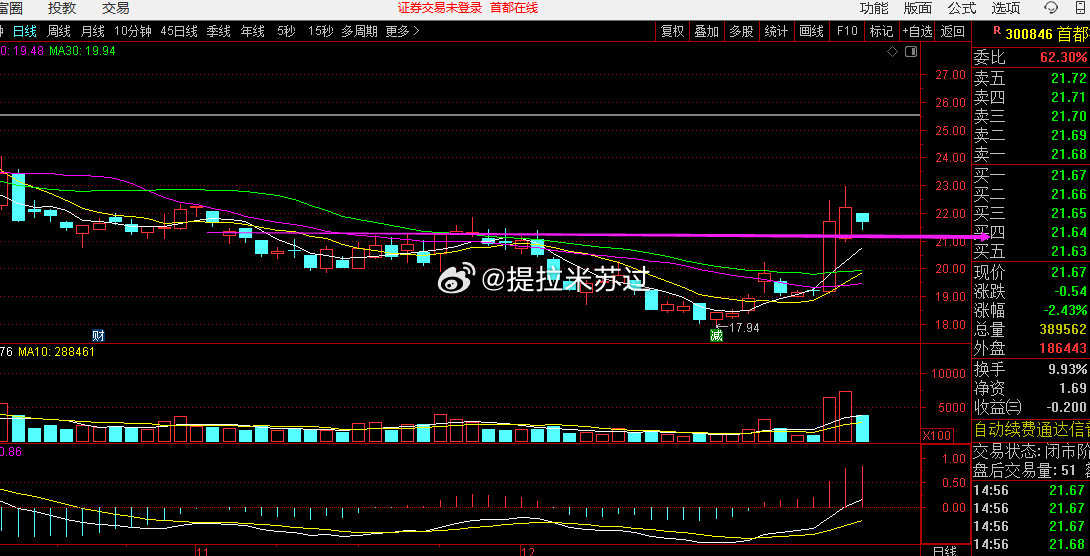Click the 统计 statistics button

[x=776, y=31]
